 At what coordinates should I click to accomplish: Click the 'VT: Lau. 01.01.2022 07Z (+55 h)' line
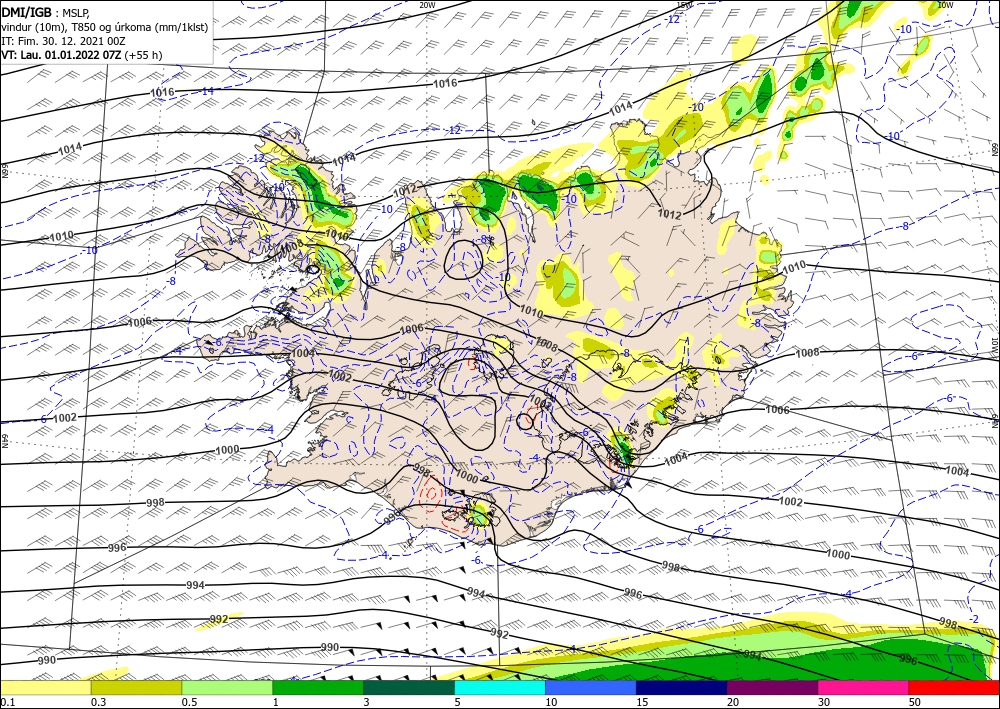(82, 55)
